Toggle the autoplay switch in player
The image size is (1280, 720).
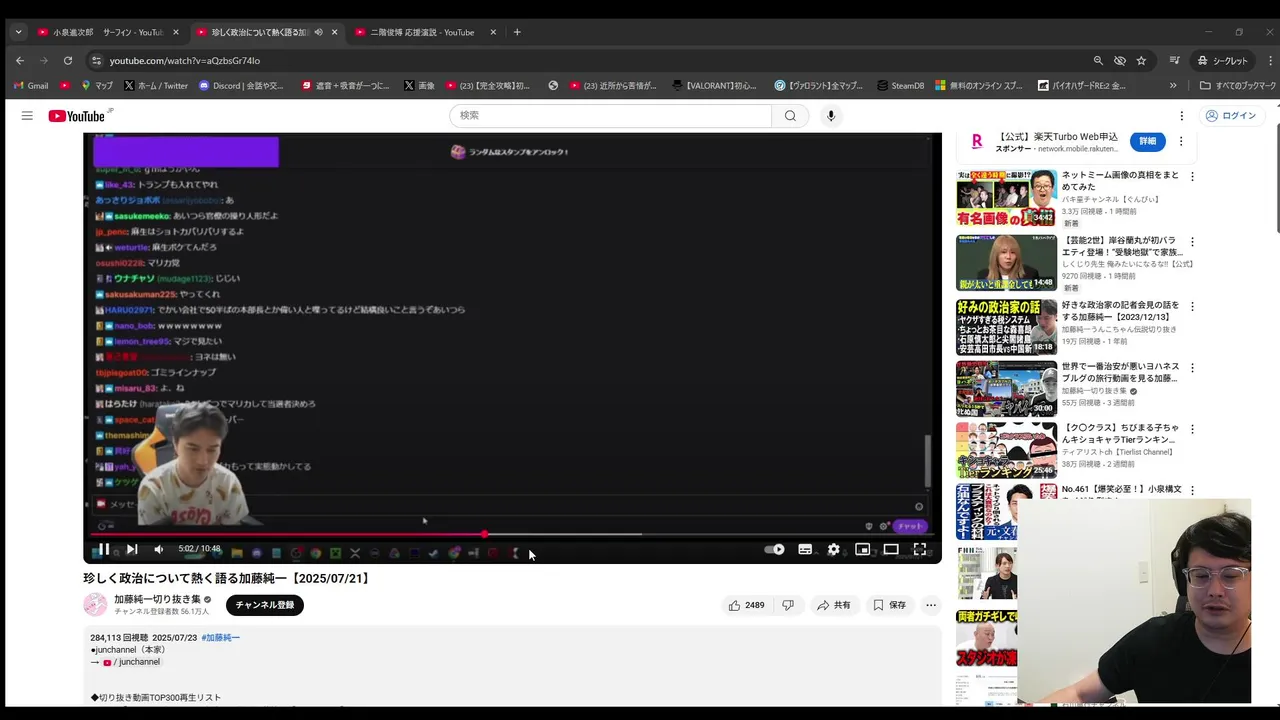[775, 549]
